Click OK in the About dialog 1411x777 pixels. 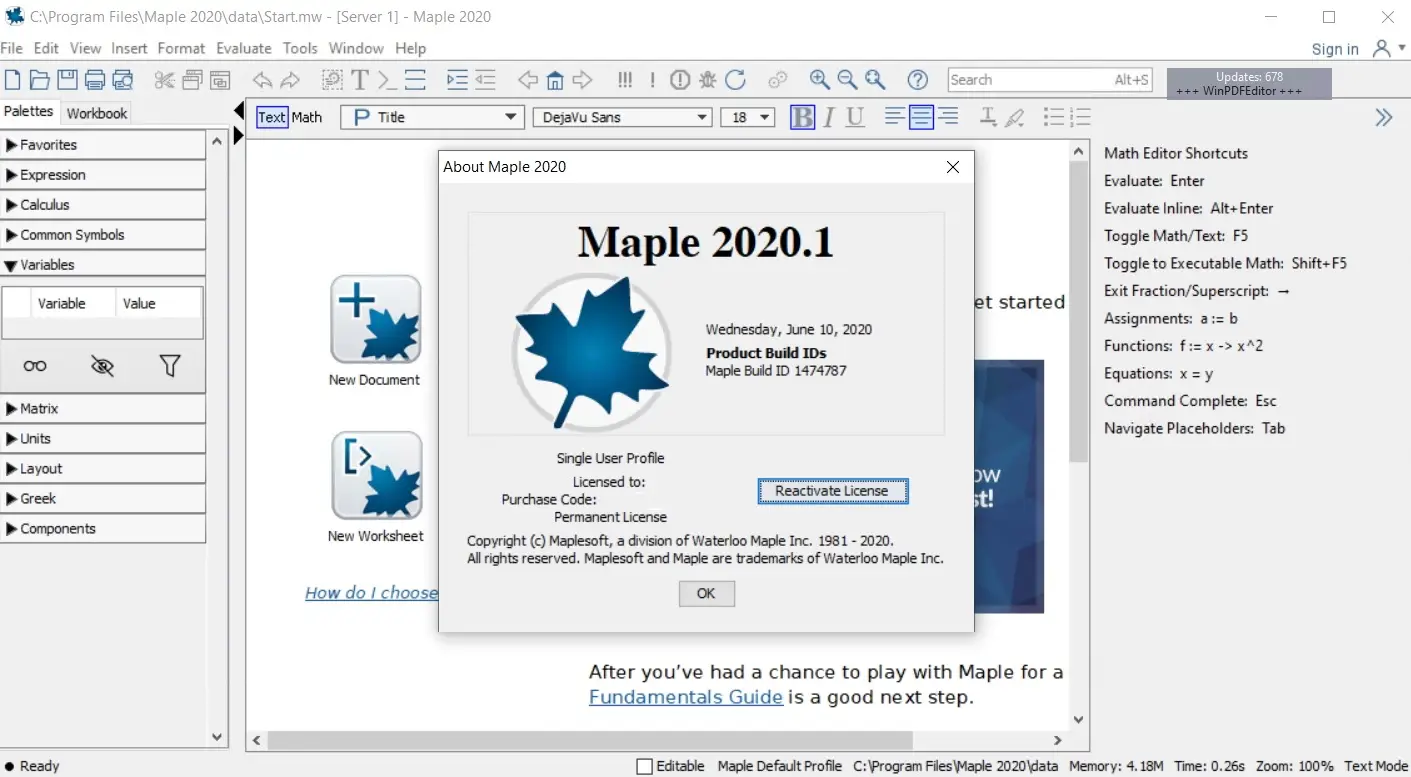click(706, 593)
